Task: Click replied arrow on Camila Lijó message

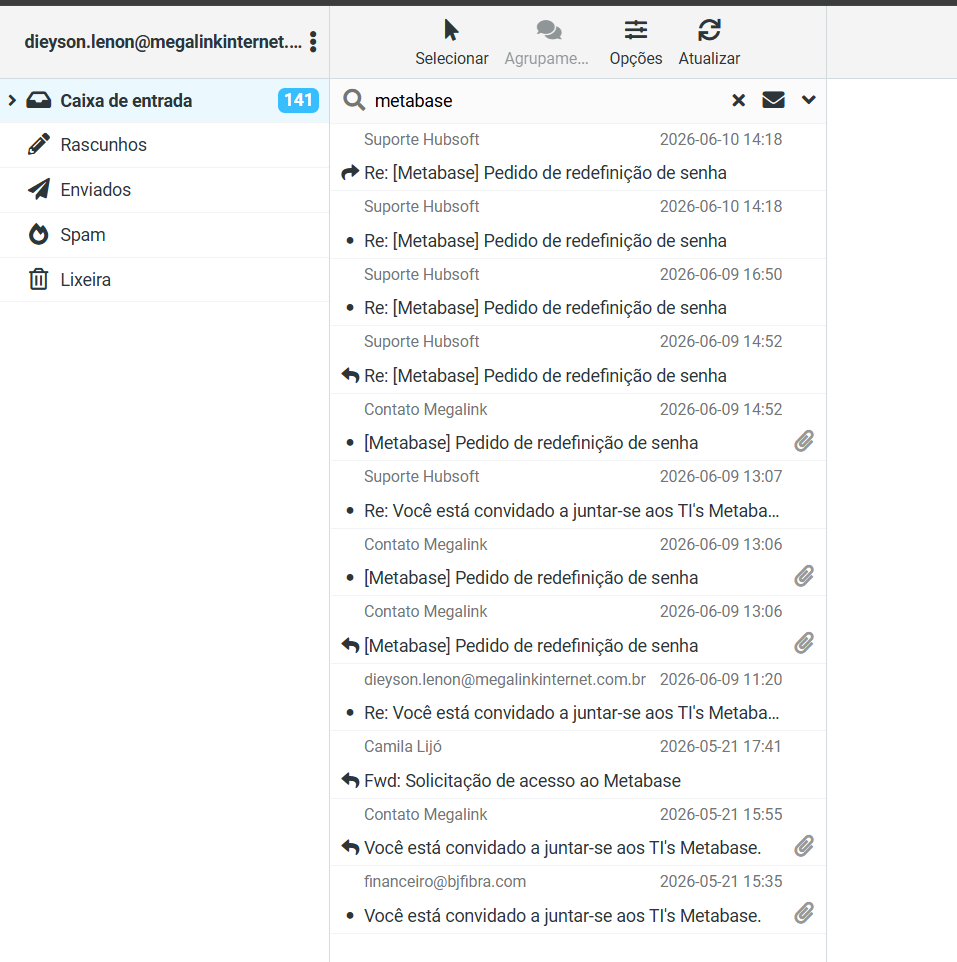Action: [x=350, y=780]
